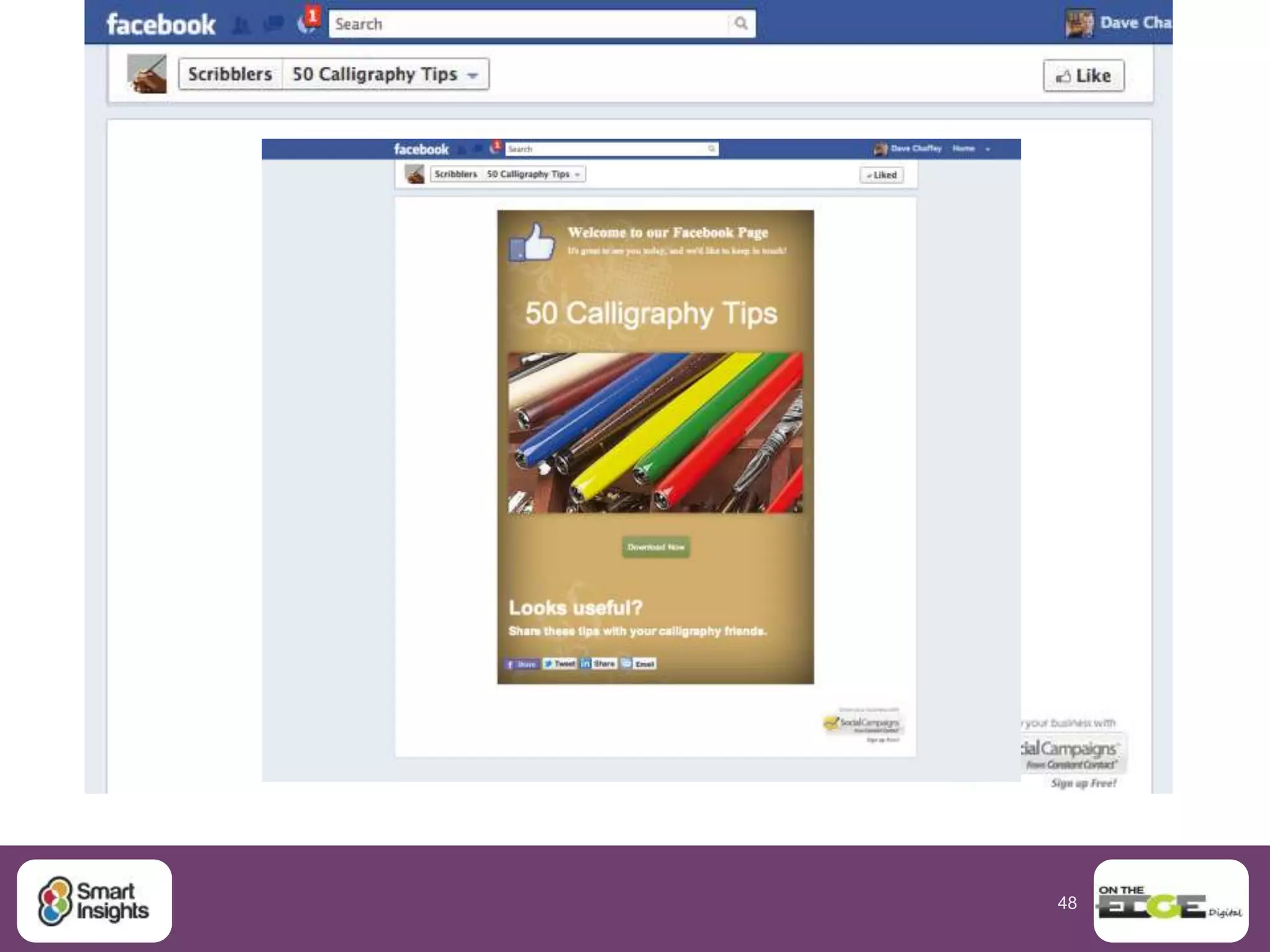Open friend requests icon in top bar
The height and width of the screenshot is (952, 1270).
[x=241, y=25]
